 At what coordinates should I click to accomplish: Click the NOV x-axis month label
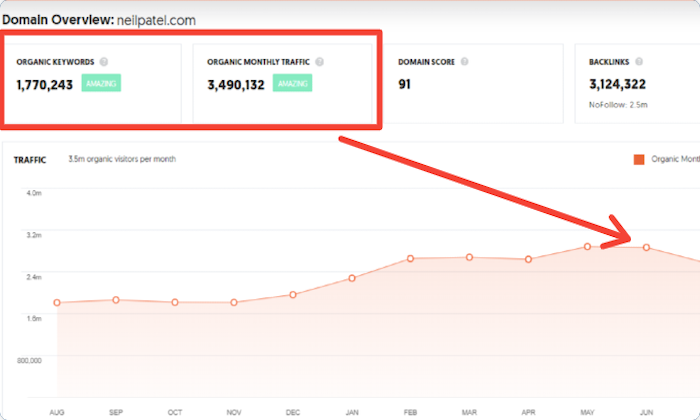click(x=234, y=412)
